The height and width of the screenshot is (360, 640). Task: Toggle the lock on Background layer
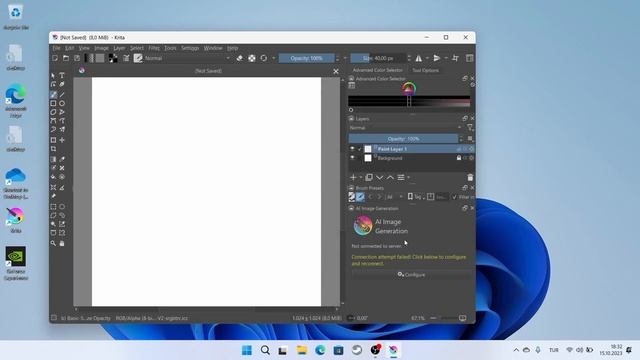tap(459, 158)
